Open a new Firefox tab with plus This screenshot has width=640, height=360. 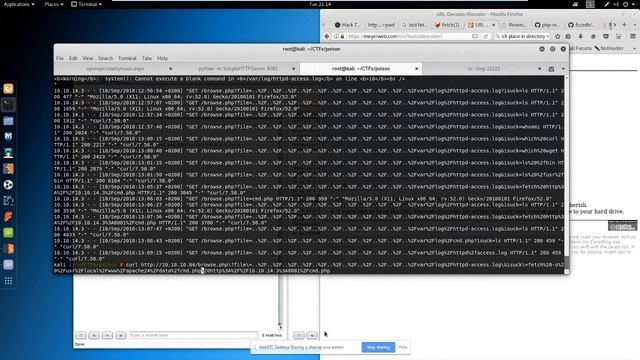click(624, 25)
